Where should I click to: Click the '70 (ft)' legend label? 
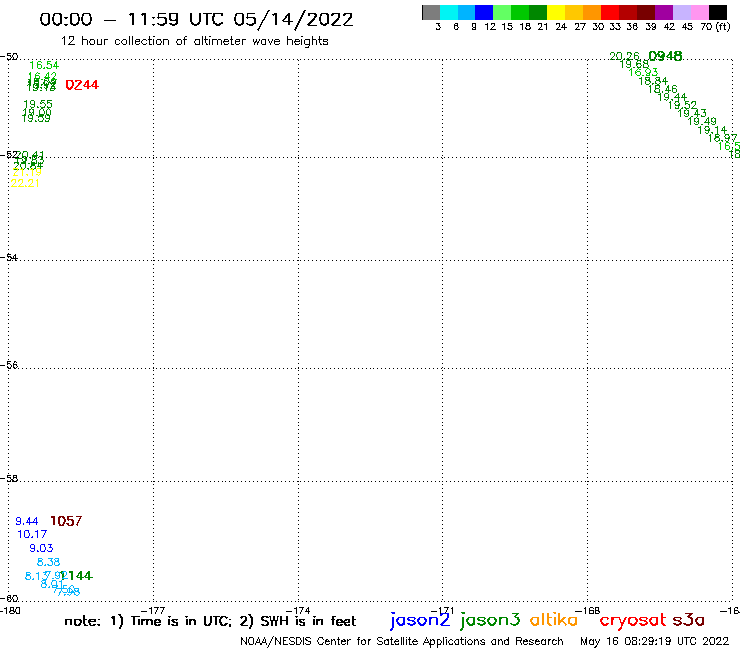coord(715,26)
